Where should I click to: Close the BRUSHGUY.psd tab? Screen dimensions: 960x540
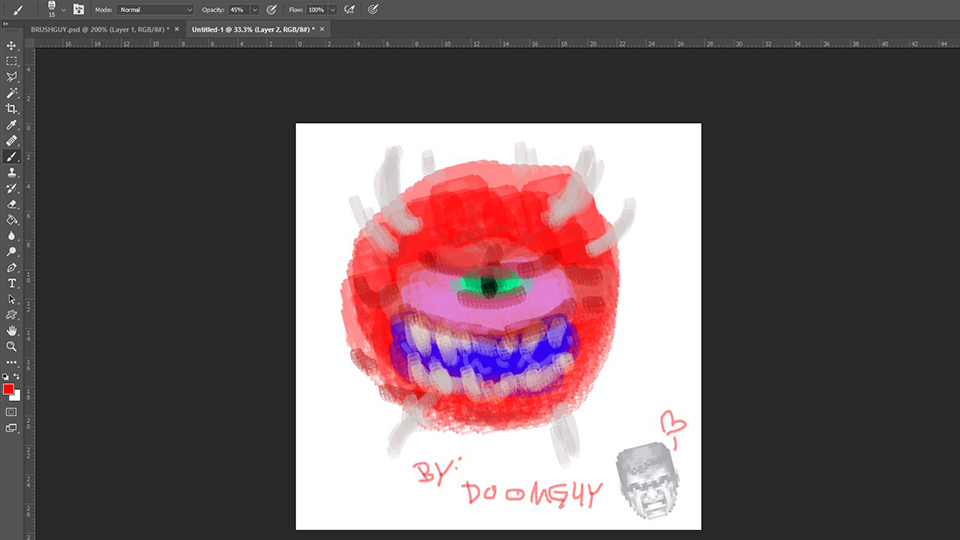[x=177, y=29]
